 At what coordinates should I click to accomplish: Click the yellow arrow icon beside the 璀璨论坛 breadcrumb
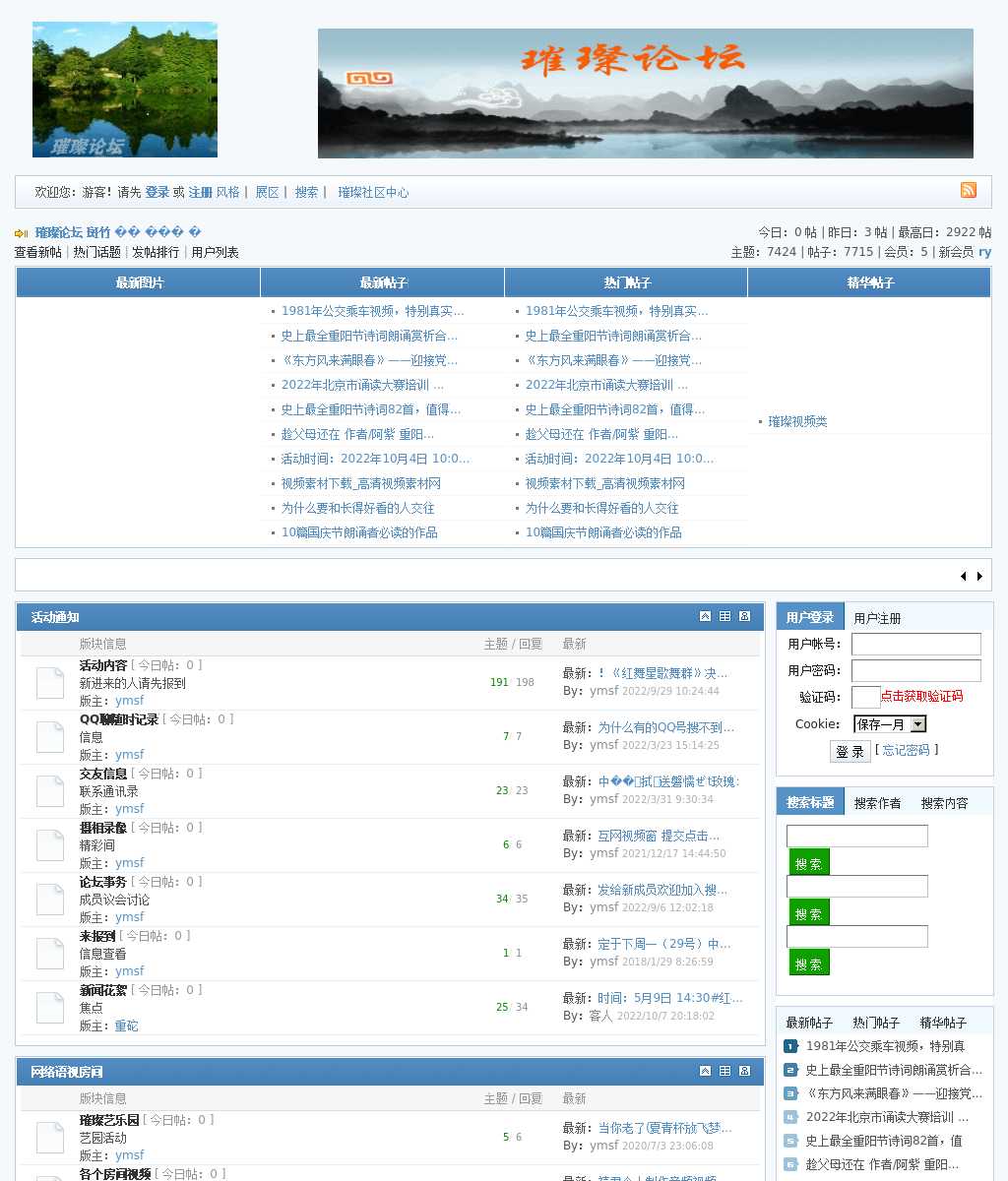coord(21,233)
